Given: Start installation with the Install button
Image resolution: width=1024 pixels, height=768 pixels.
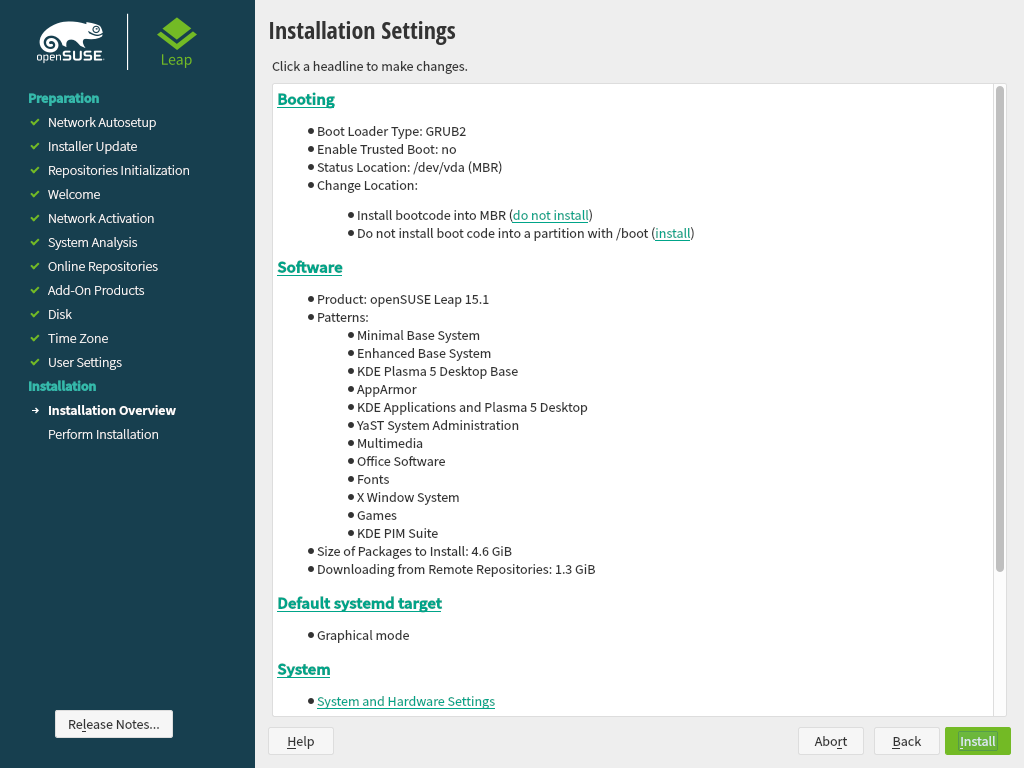Looking at the screenshot, I should 978,741.
